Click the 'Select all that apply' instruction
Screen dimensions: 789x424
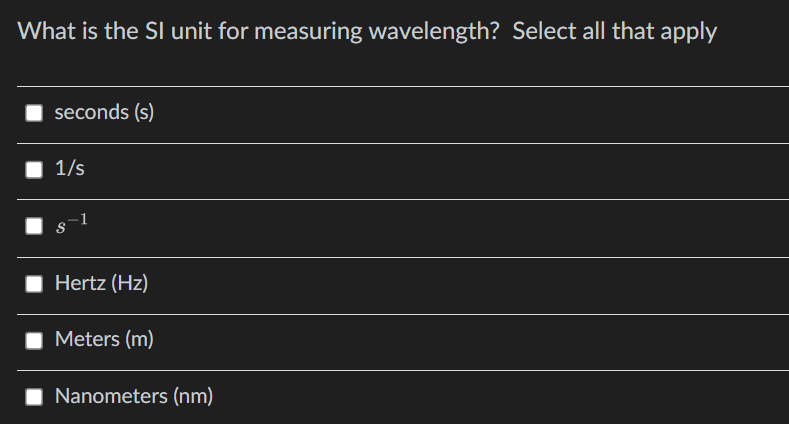click(614, 31)
